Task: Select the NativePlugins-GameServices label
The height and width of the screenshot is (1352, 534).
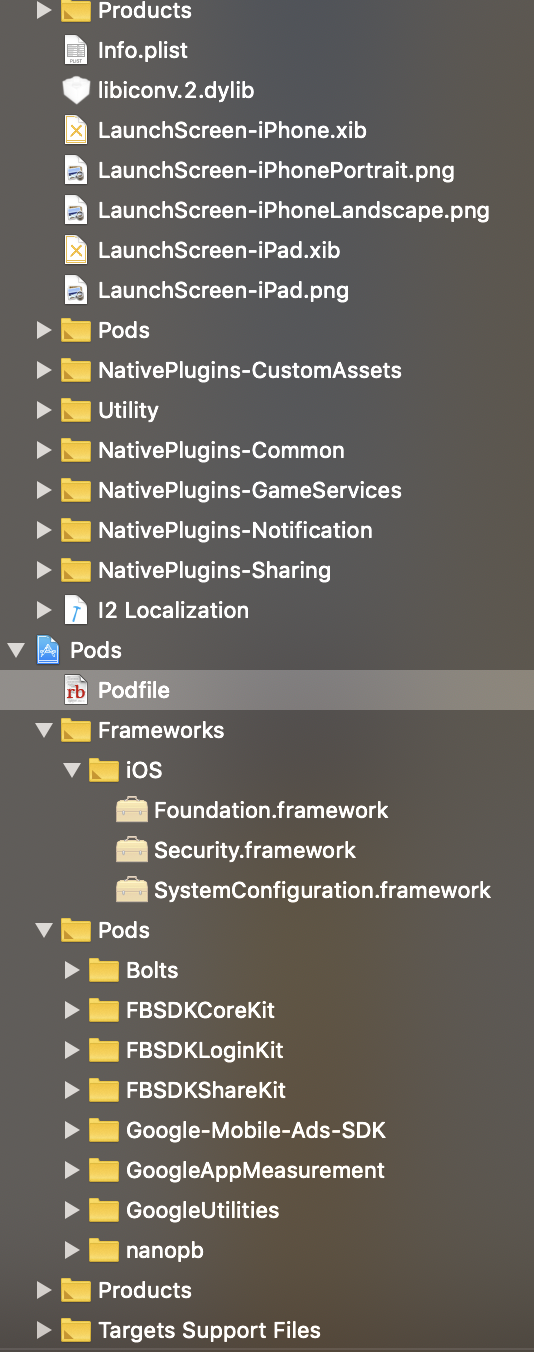Action: click(x=250, y=490)
